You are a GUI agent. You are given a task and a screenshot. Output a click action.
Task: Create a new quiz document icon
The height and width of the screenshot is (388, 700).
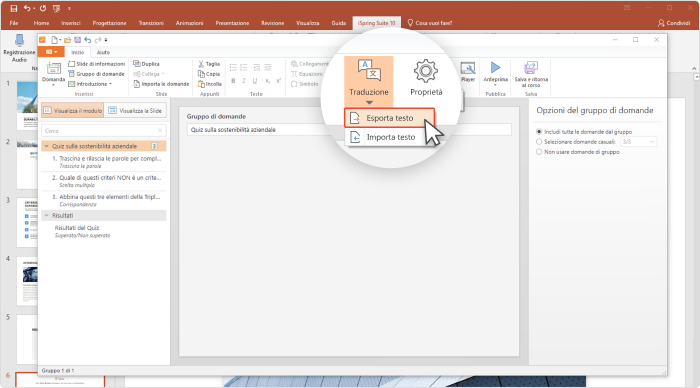point(54,40)
